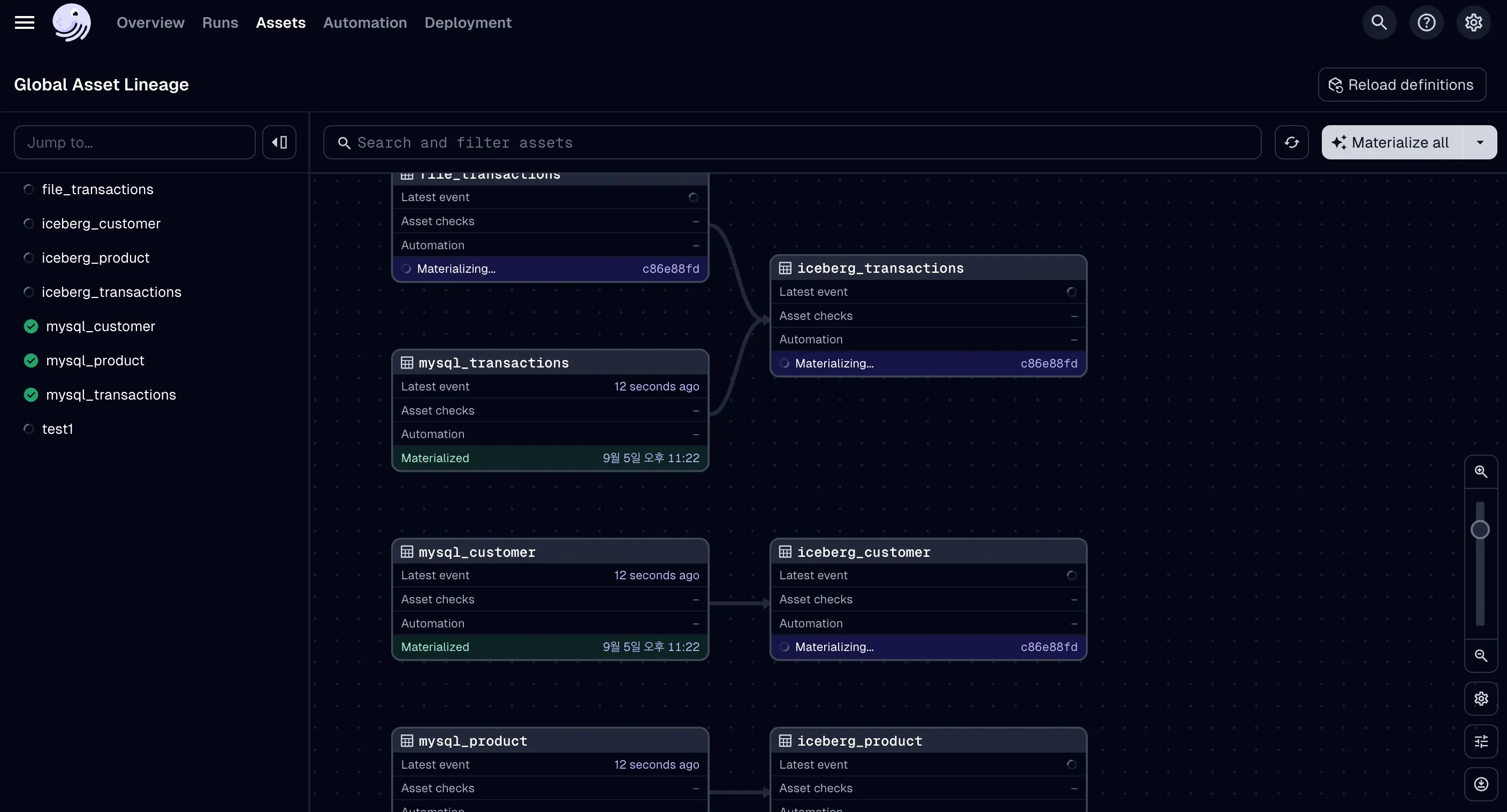This screenshot has height=812, width=1507.
Task: Zoom out on the asset graph
Action: (1481, 655)
